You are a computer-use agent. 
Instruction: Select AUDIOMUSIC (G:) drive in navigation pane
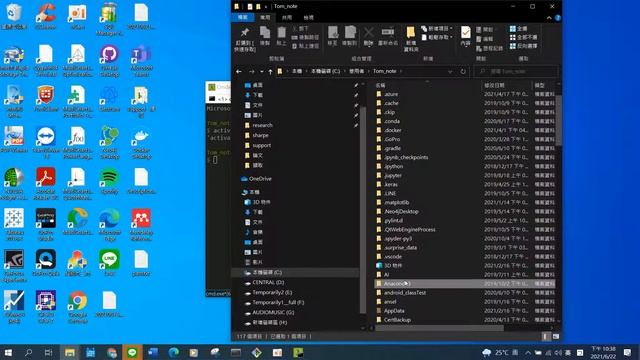[273, 312]
